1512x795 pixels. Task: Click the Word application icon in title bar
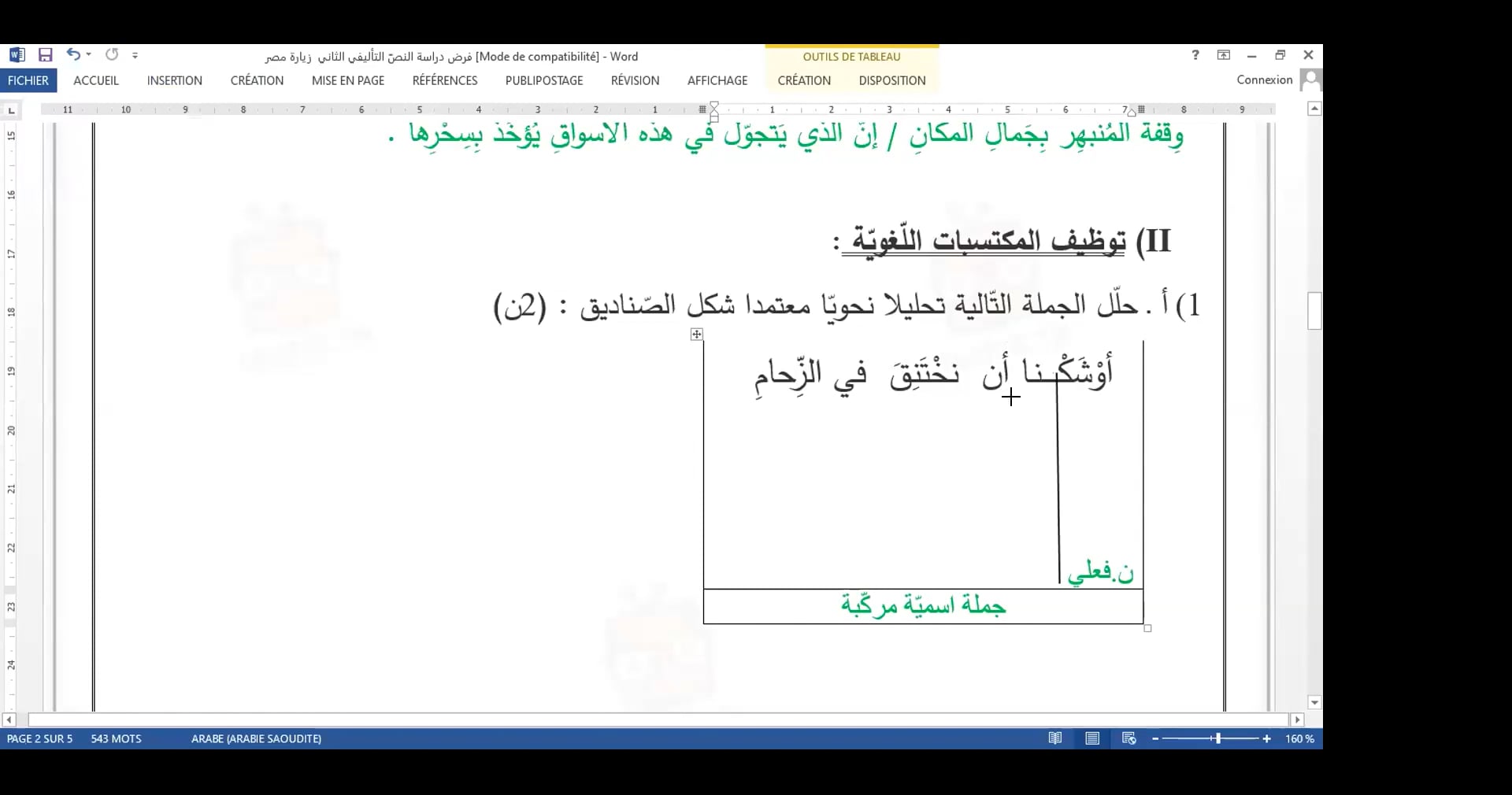pyautogui.click(x=17, y=55)
